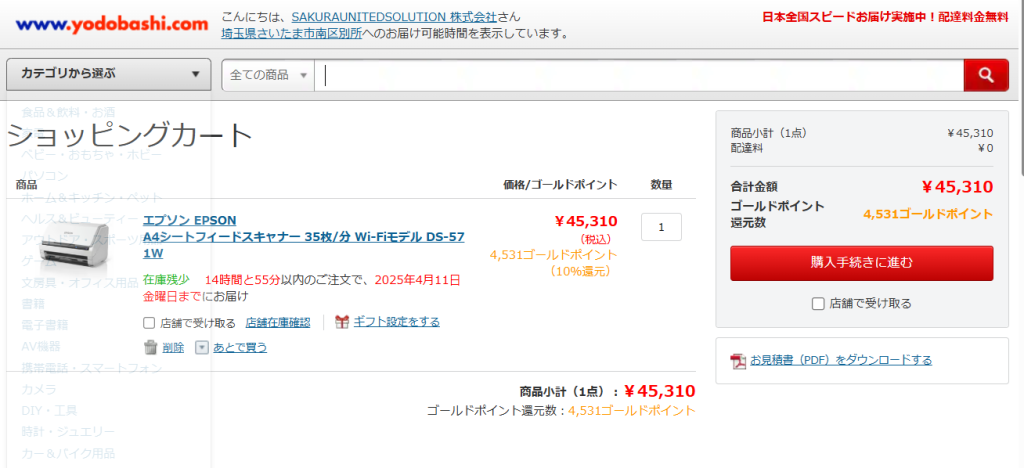
Task: Expand the カテゴリから選ぶ category dropdown
Action: click(x=108, y=74)
